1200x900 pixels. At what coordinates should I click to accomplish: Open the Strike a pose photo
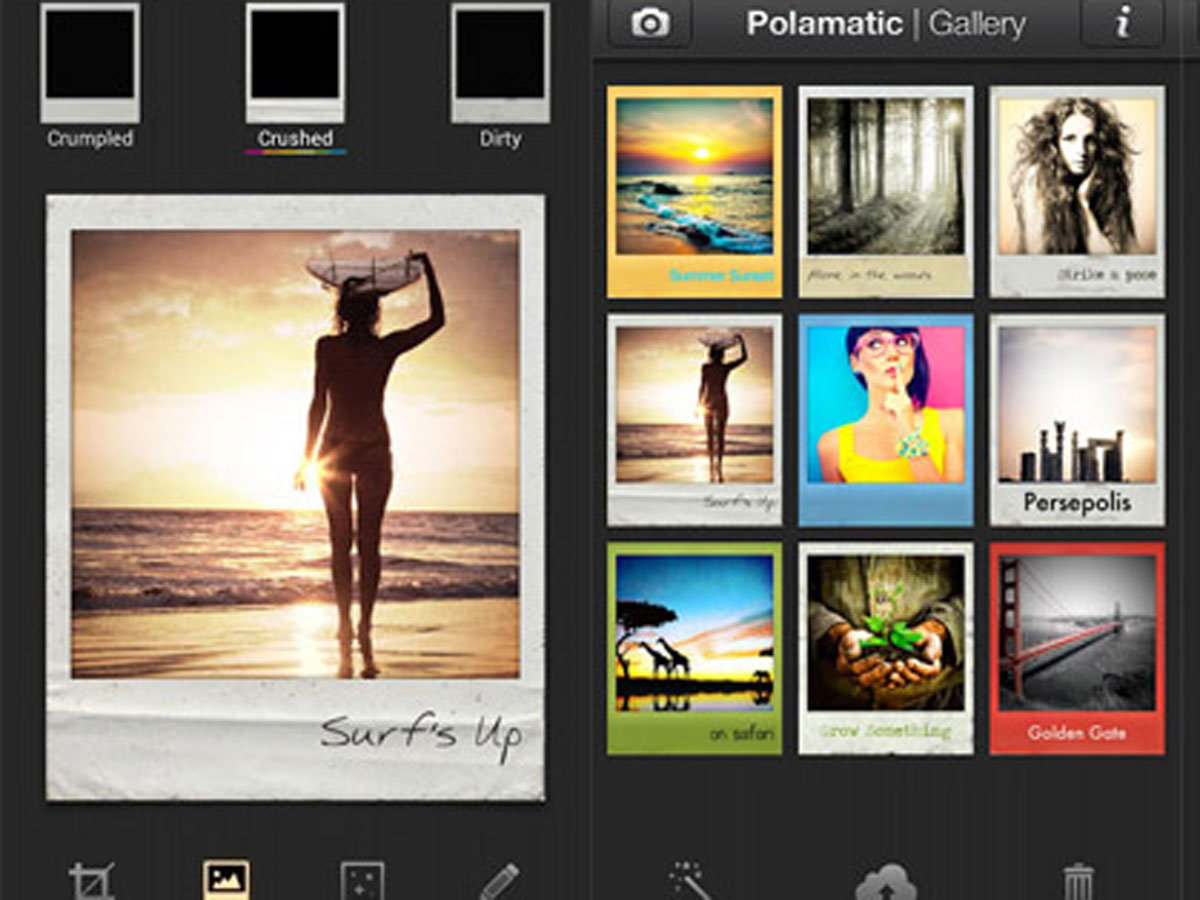[1077, 191]
